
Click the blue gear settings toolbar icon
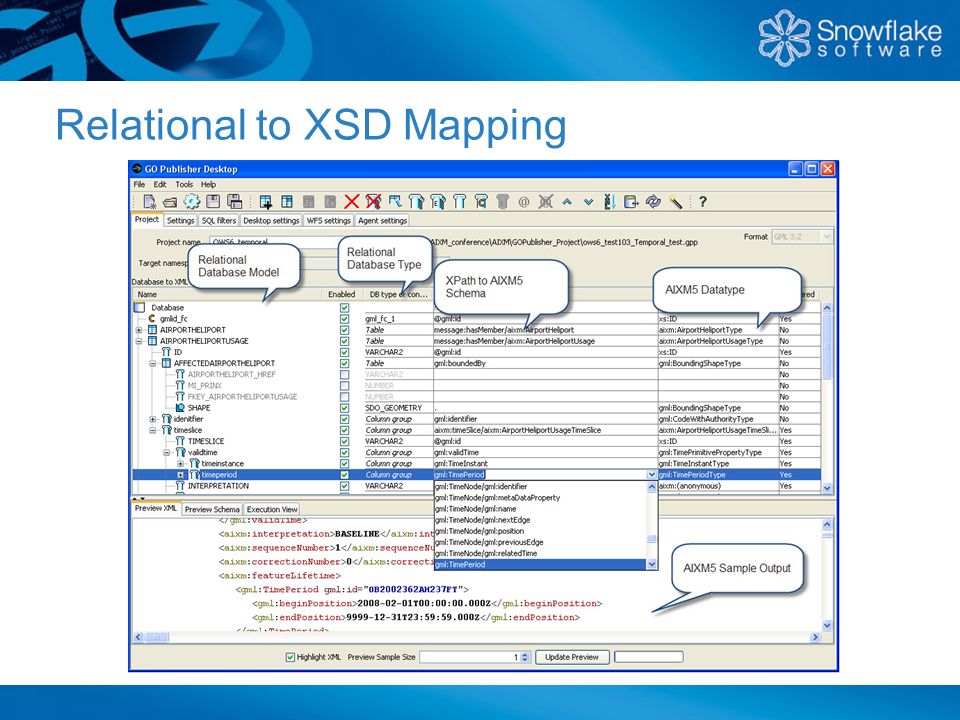tap(192, 201)
